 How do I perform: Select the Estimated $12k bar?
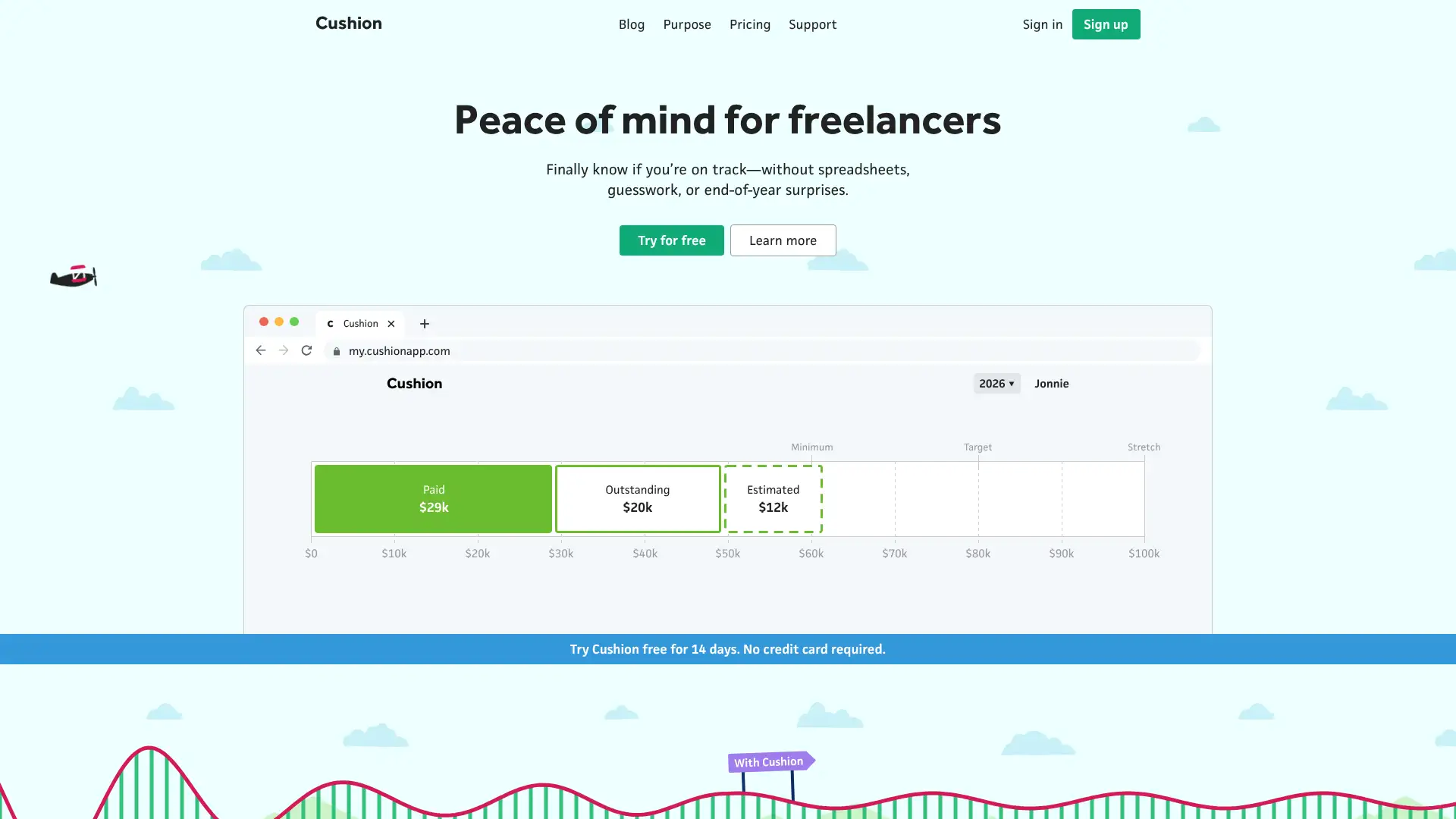tap(773, 499)
